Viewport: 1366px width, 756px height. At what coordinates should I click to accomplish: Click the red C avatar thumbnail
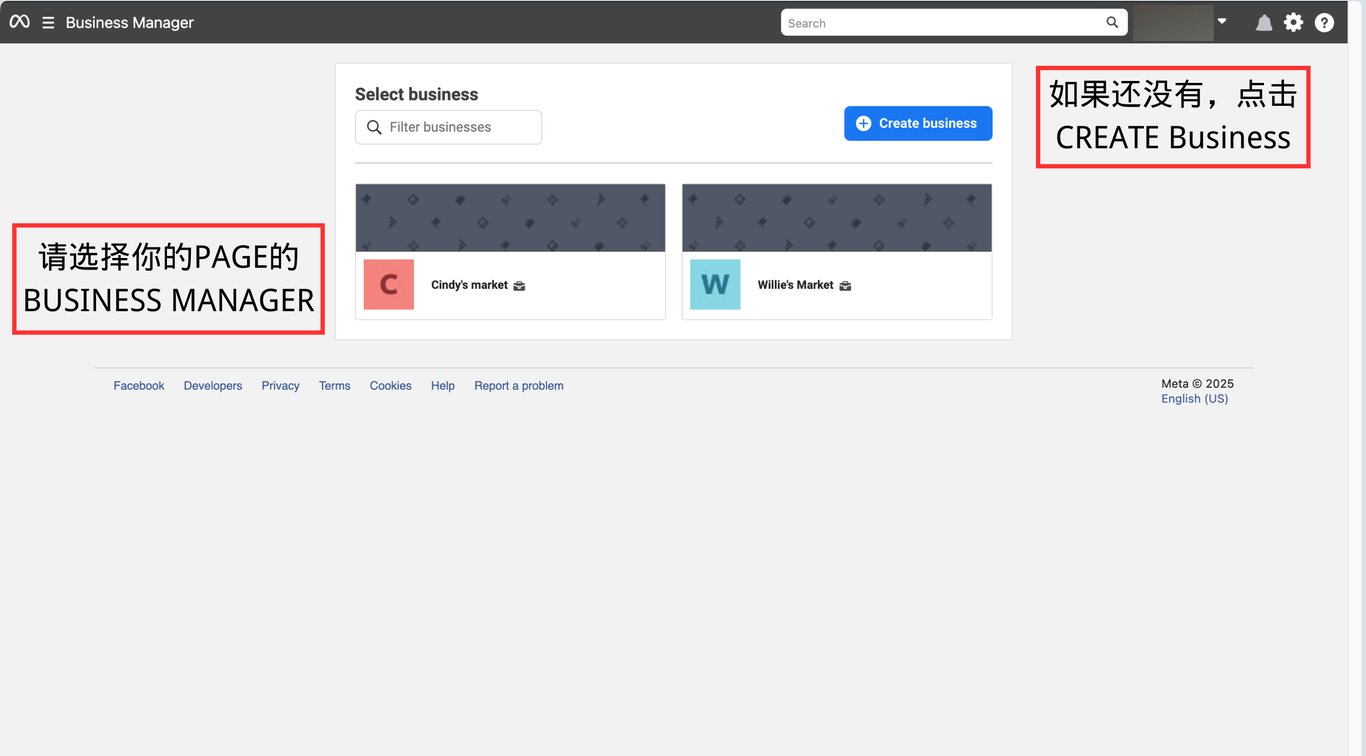[389, 285]
